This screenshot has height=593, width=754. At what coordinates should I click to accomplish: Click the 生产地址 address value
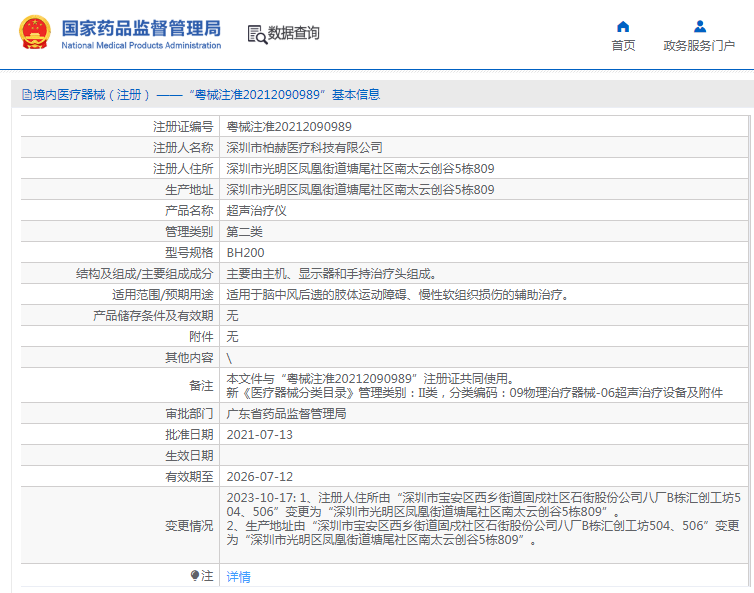[360, 189]
